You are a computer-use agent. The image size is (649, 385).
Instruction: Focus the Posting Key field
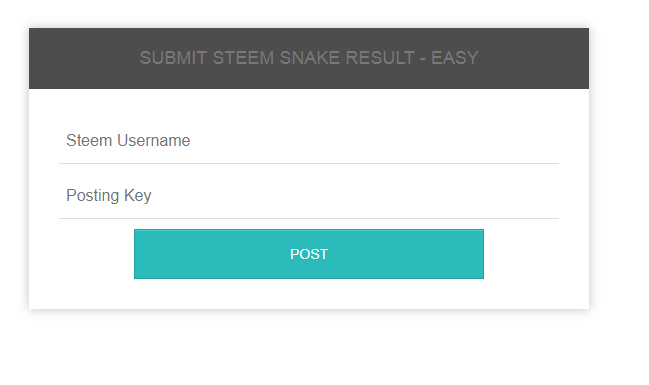click(309, 195)
